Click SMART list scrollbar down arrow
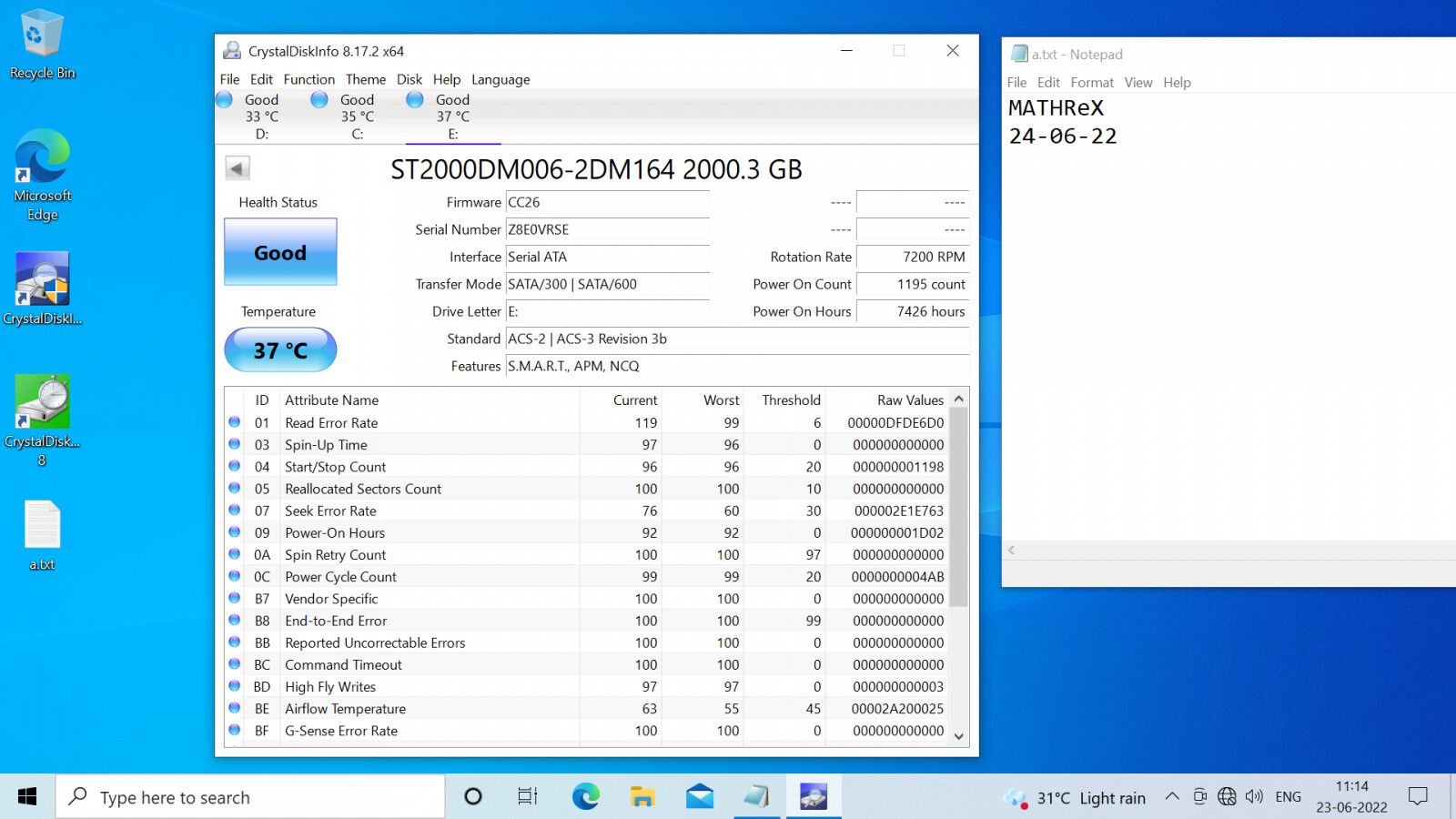 (958, 736)
